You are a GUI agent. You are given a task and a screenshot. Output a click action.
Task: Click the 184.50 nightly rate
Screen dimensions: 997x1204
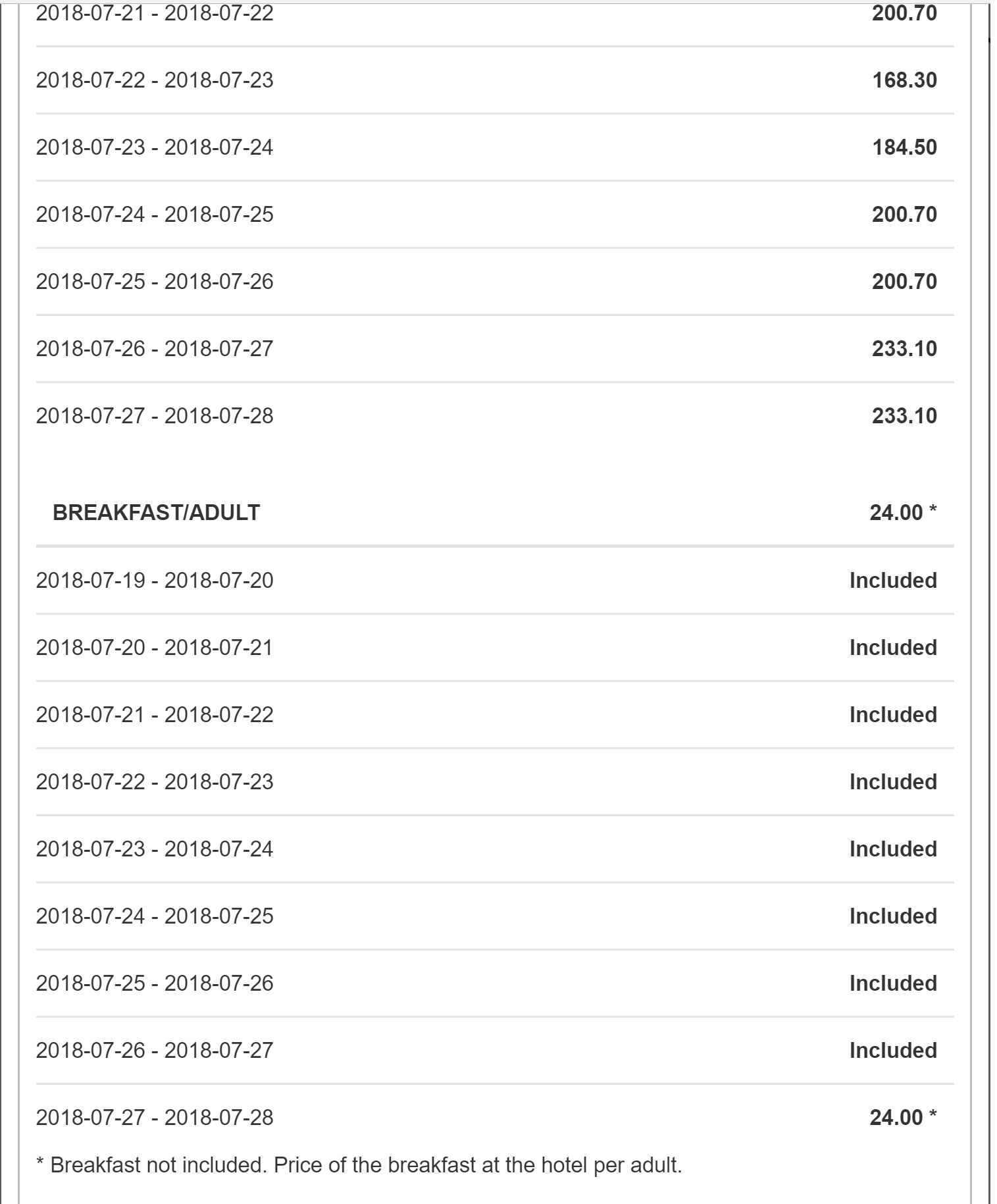904,147
